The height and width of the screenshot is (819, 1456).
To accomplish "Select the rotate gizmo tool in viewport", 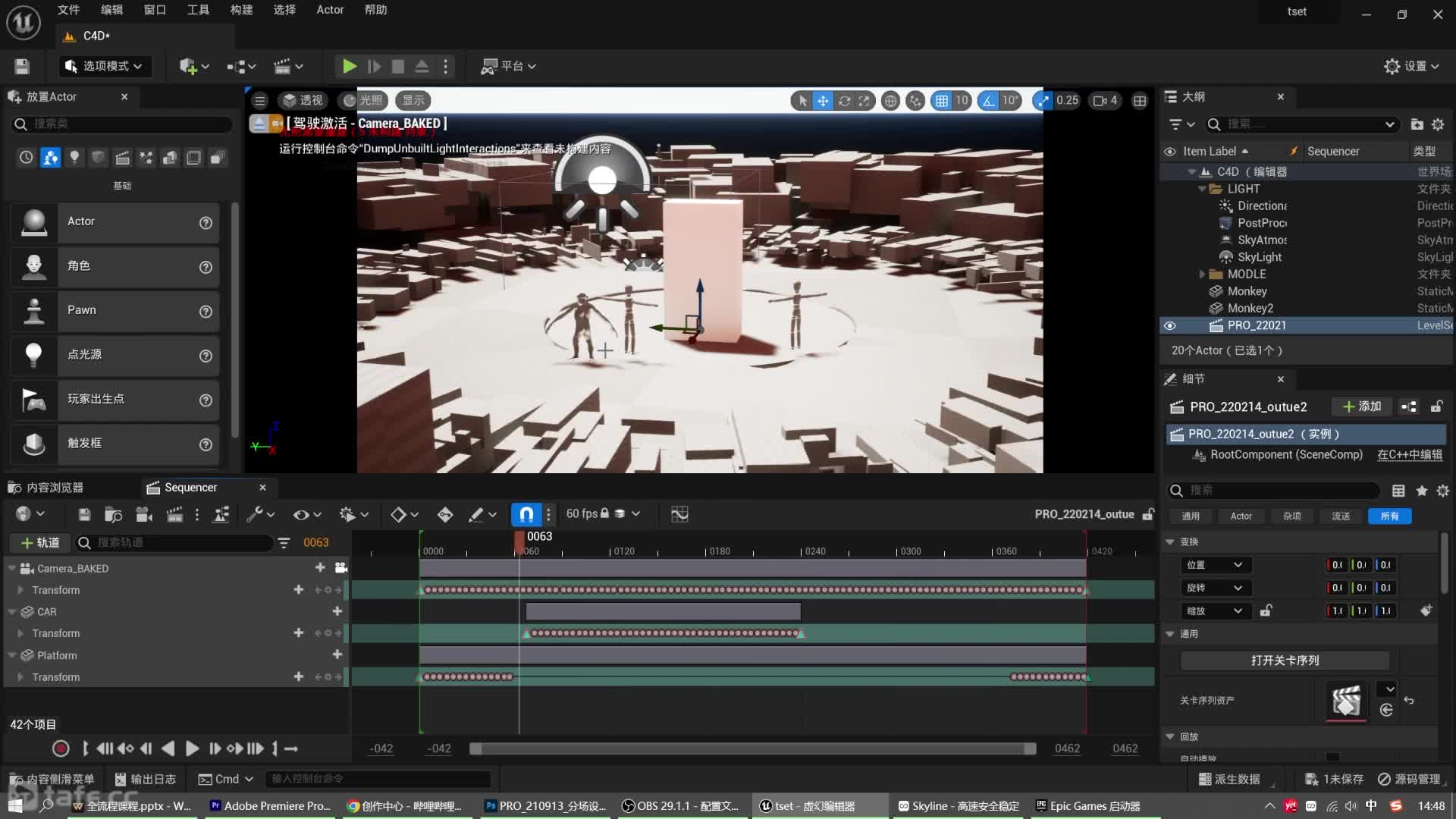I will (x=844, y=100).
